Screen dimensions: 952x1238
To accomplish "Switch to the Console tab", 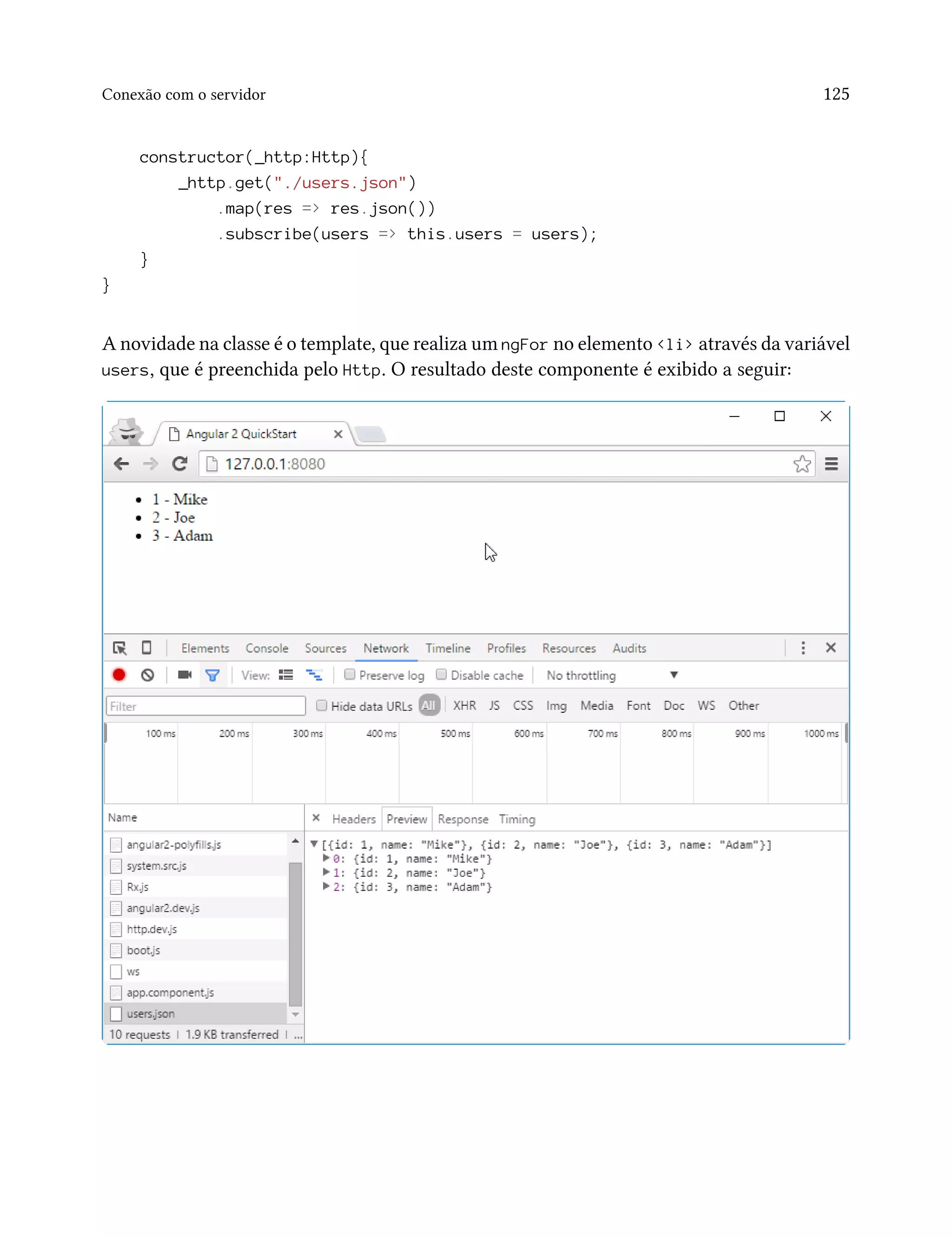I will (267, 648).
